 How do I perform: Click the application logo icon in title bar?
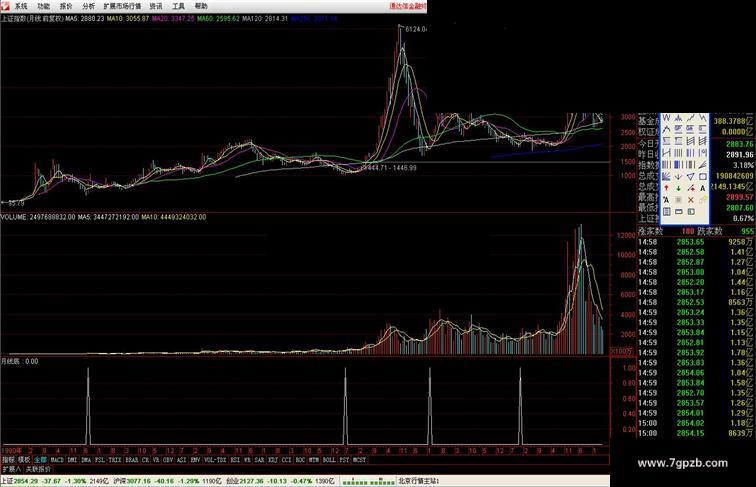tap(4, 6)
